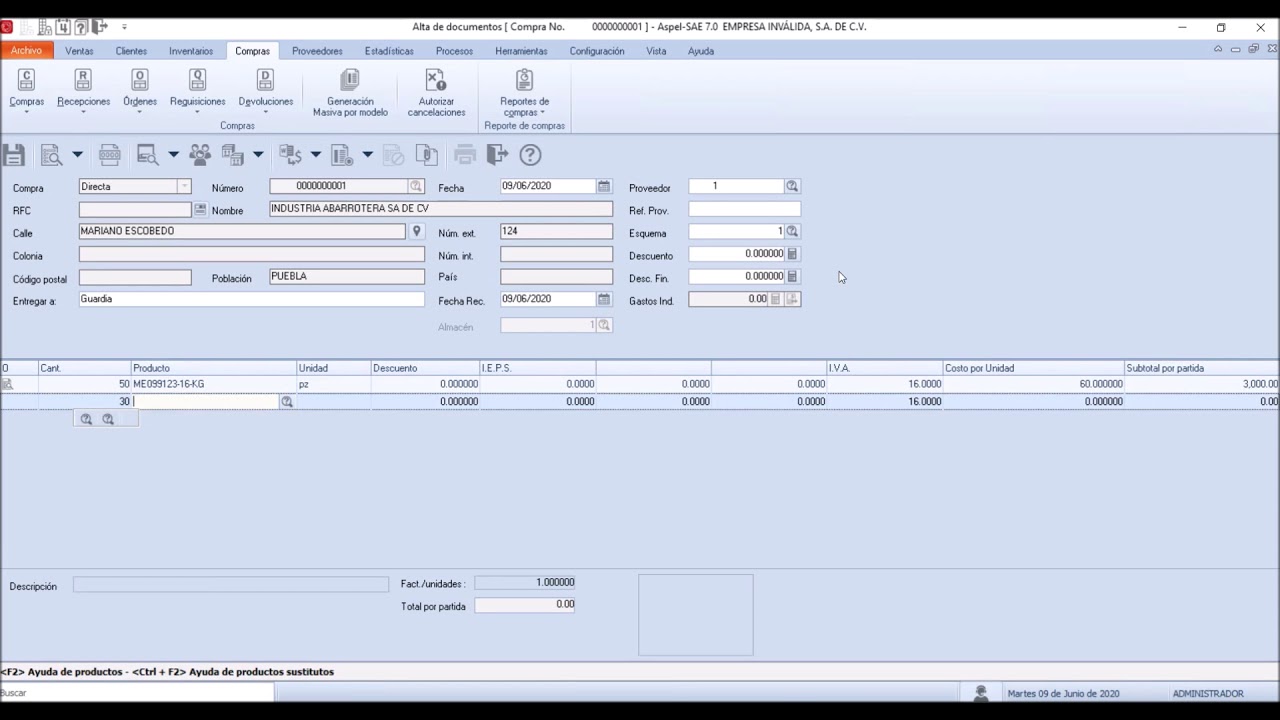Click the search magnifier next to Proveedor

(792, 187)
